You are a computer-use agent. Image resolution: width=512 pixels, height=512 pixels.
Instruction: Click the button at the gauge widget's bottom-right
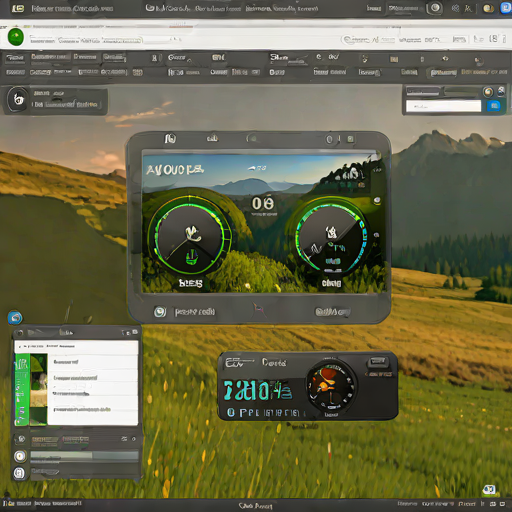(332, 312)
